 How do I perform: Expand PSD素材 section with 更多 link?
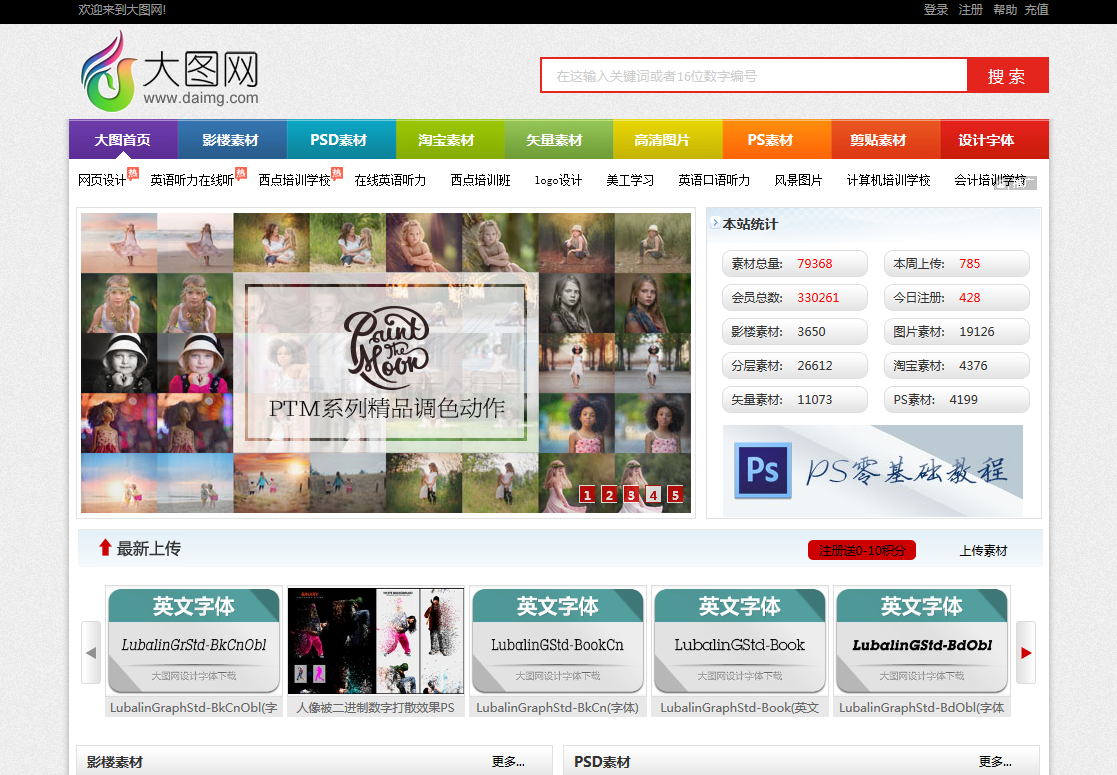pyautogui.click(x=995, y=762)
